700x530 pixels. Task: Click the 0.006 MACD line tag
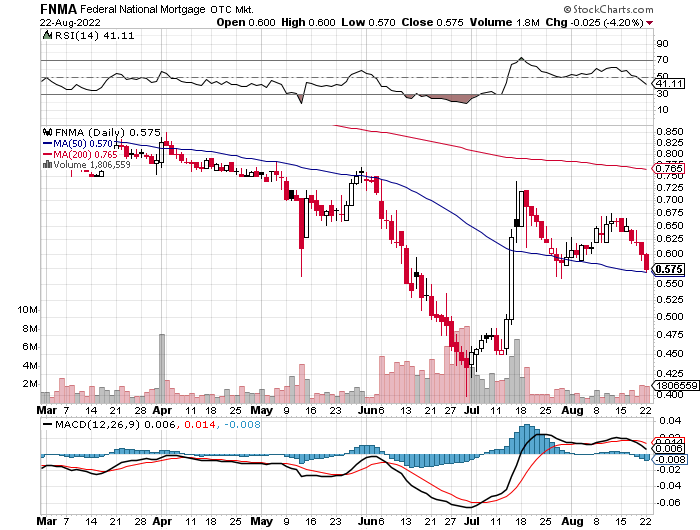point(669,448)
